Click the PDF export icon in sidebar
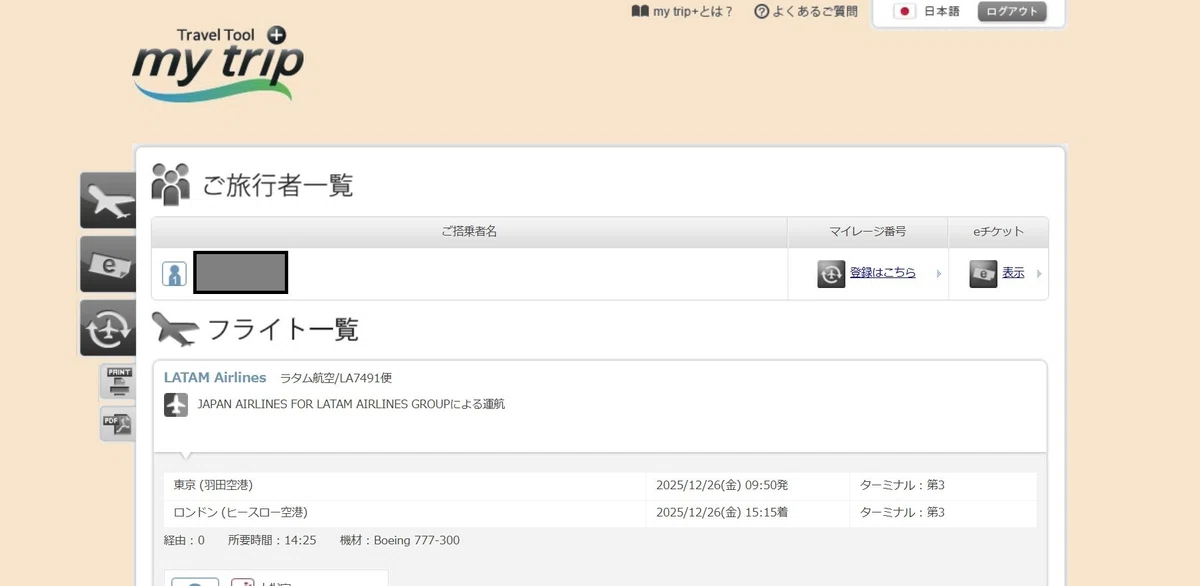 coord(118,423)
